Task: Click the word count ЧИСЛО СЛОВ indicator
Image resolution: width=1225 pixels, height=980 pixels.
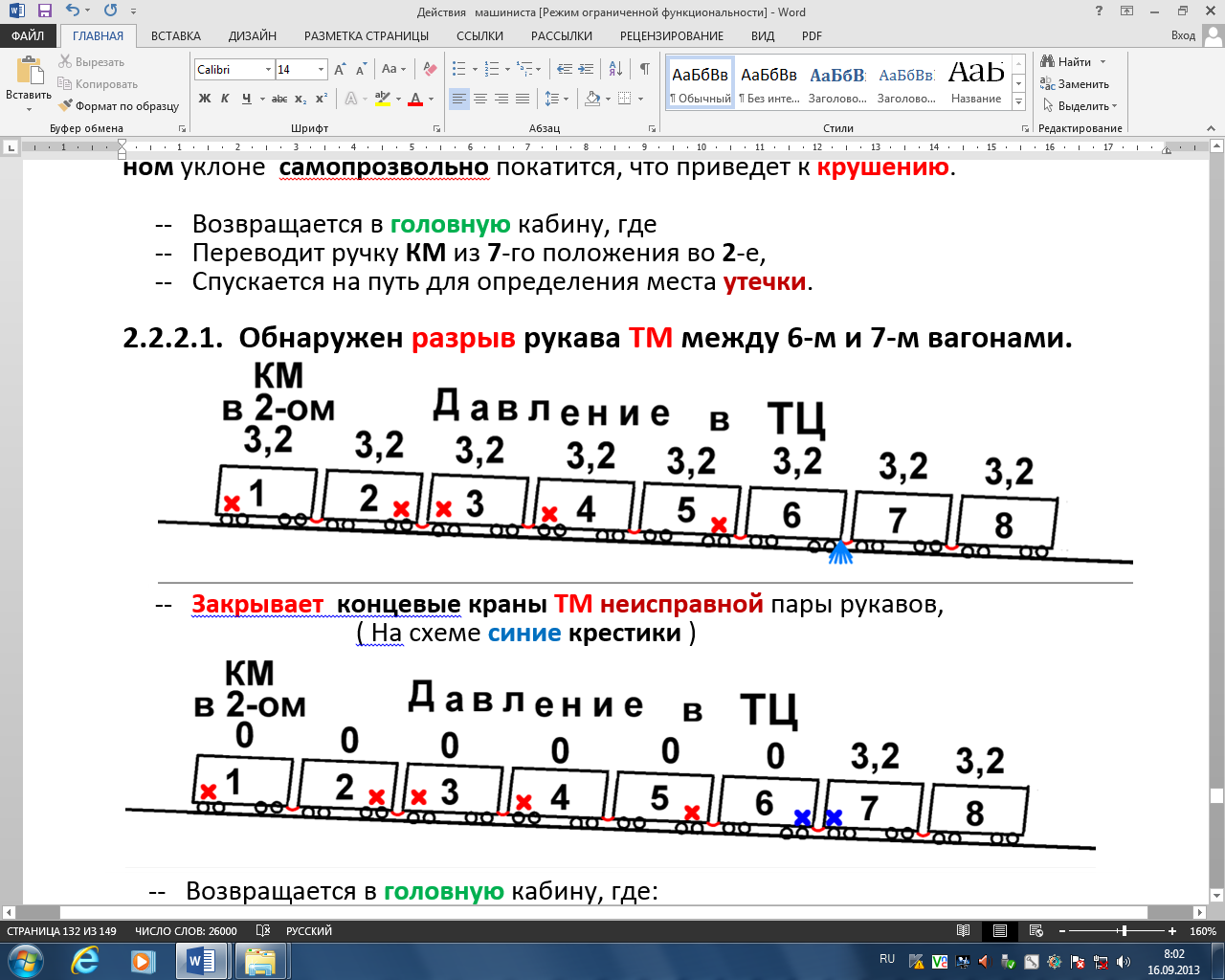Action: pyautogui.click(x=186, y=931)
